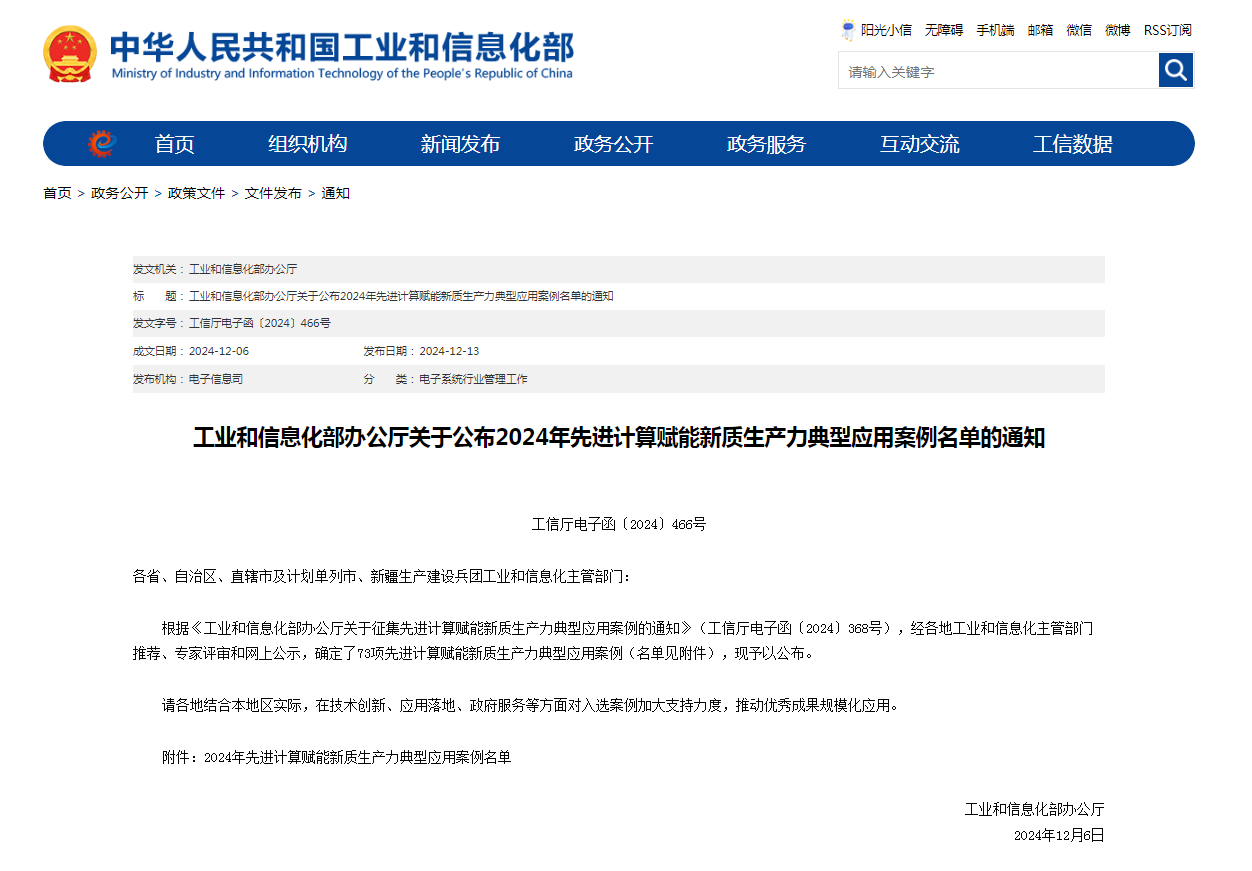Open the 工信数据 menu item
The height and width of the screenshot is (871, 1252).
1072,144
